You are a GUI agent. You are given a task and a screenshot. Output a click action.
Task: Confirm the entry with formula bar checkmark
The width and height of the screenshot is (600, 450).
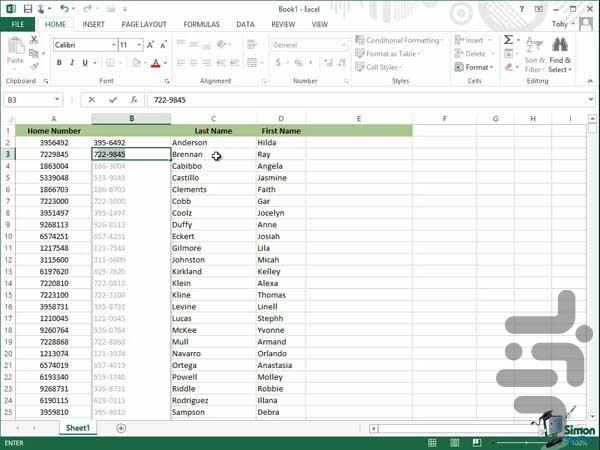112,100
